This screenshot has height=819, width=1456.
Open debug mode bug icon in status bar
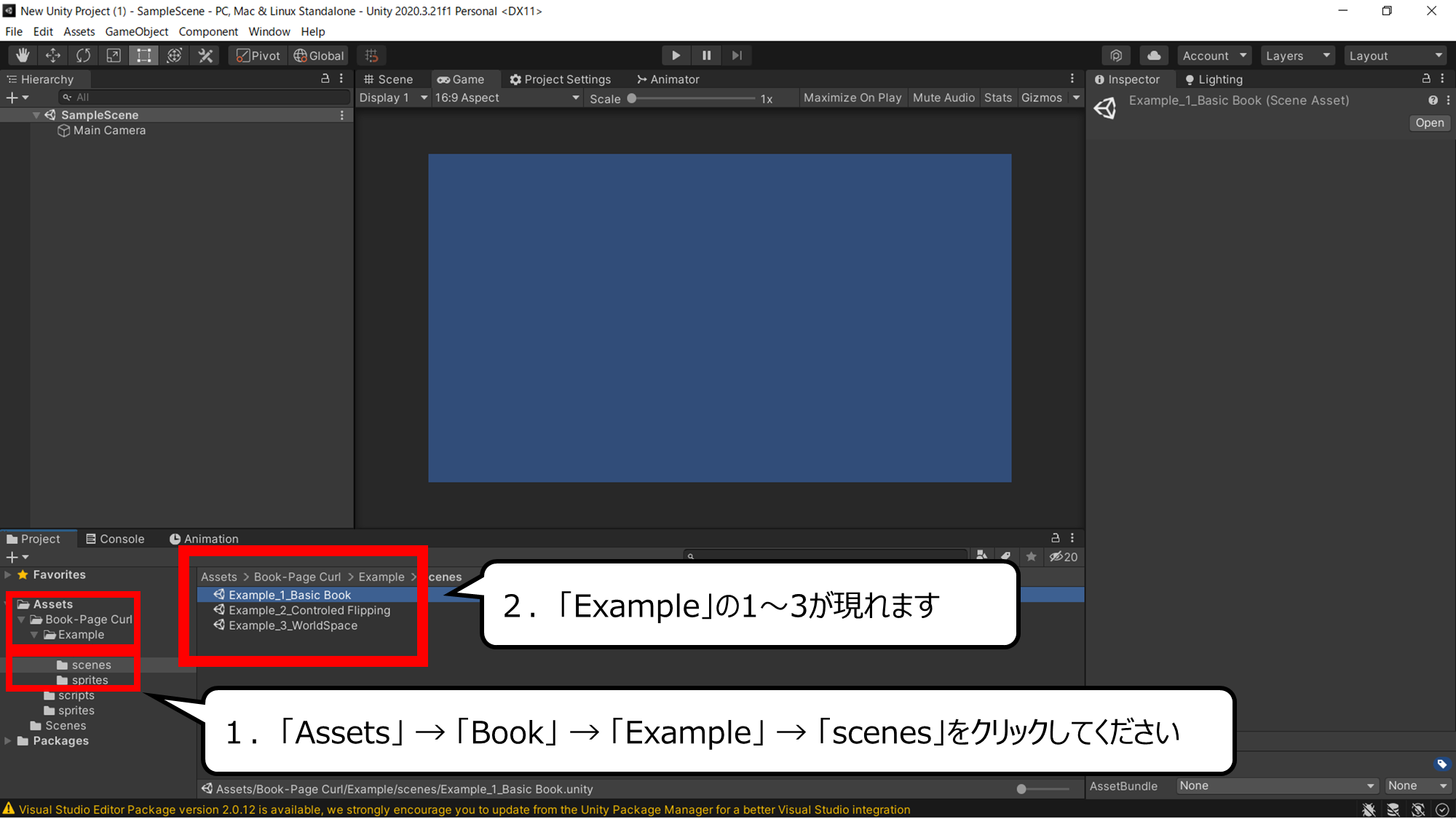coord(1369,810)
